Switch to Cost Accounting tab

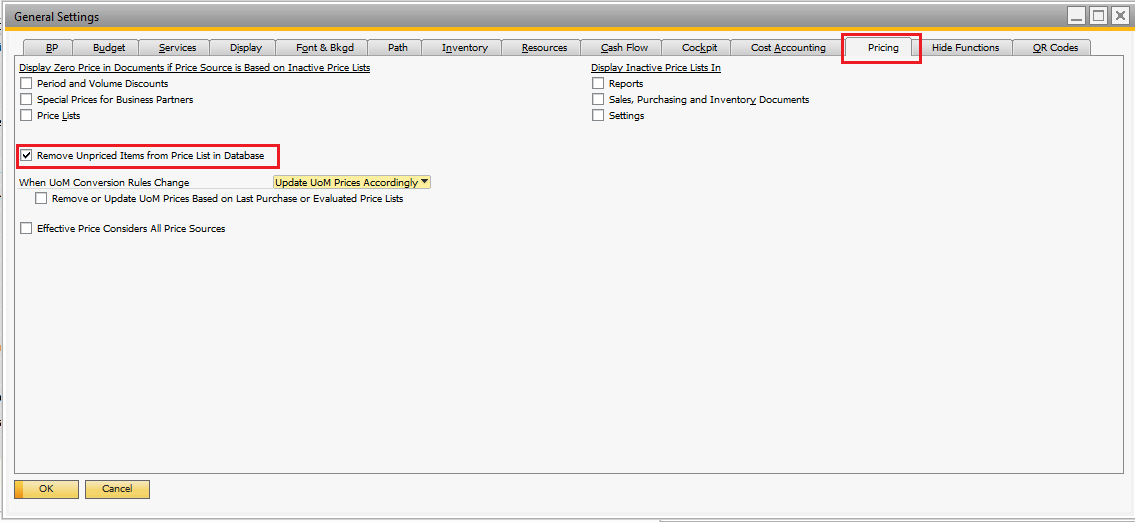pos(787,48)
